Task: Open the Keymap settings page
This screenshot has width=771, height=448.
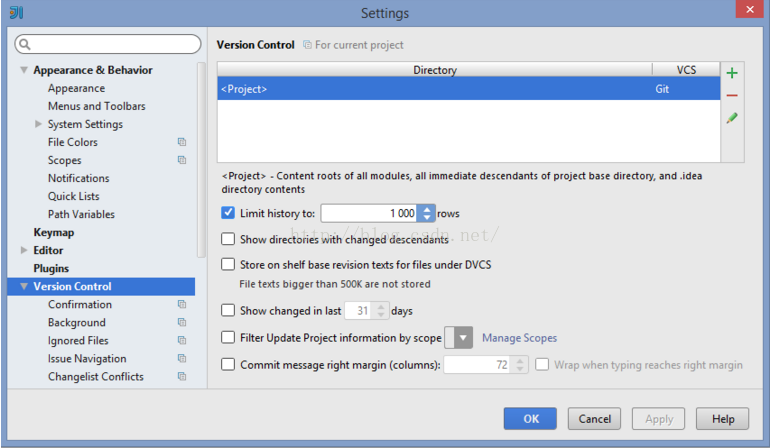Action: pyautogui.click(x=54, y=232)
